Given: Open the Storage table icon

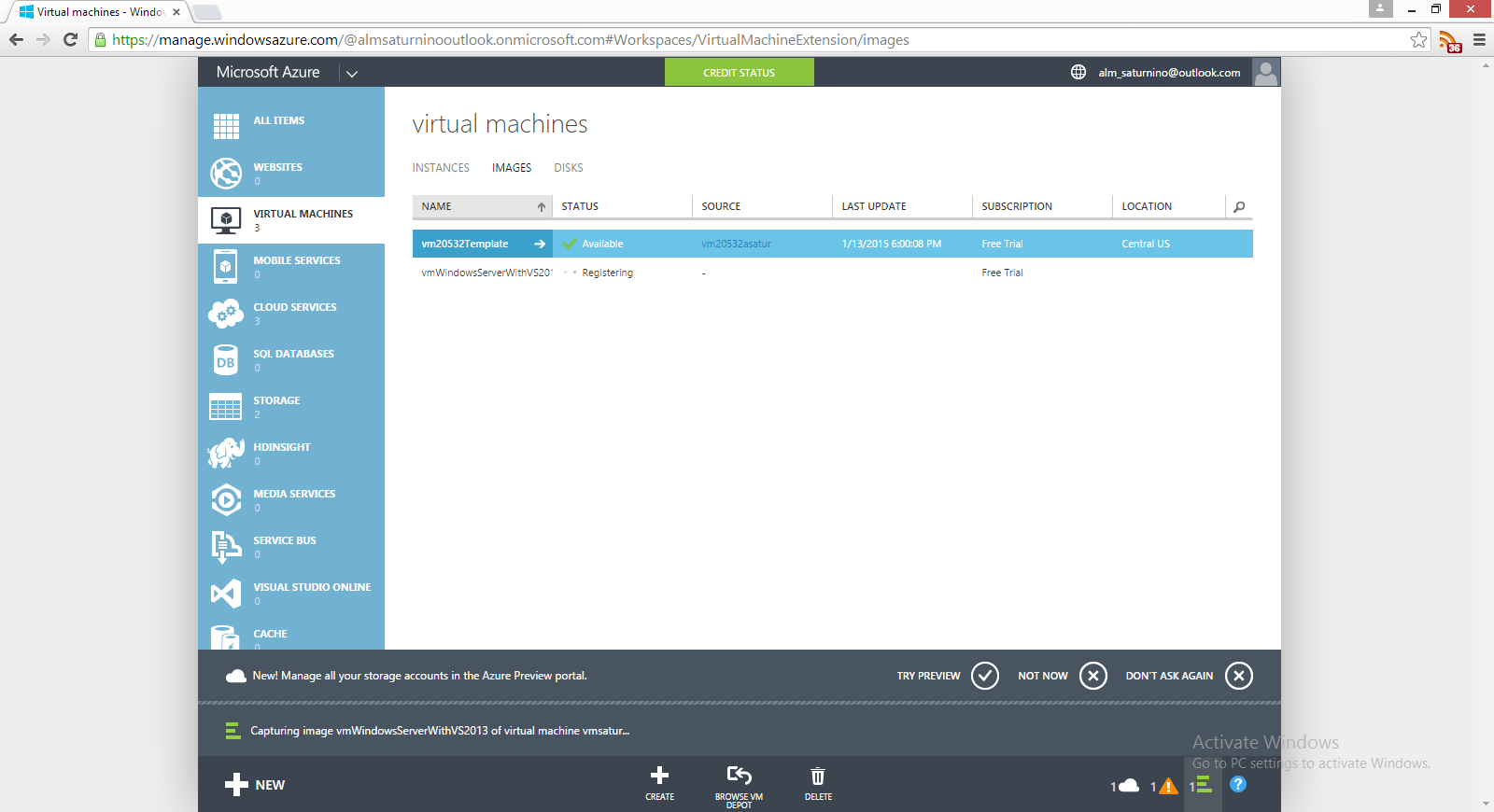Looking at the screenshot, I should (x=226, y=407).
